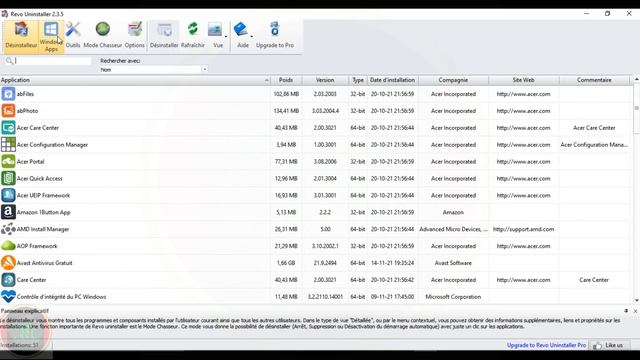The width and height of the screenshot is (640, 360).
Task: Select the Acer UEIP Framework icon
Action: pos(8,195)
